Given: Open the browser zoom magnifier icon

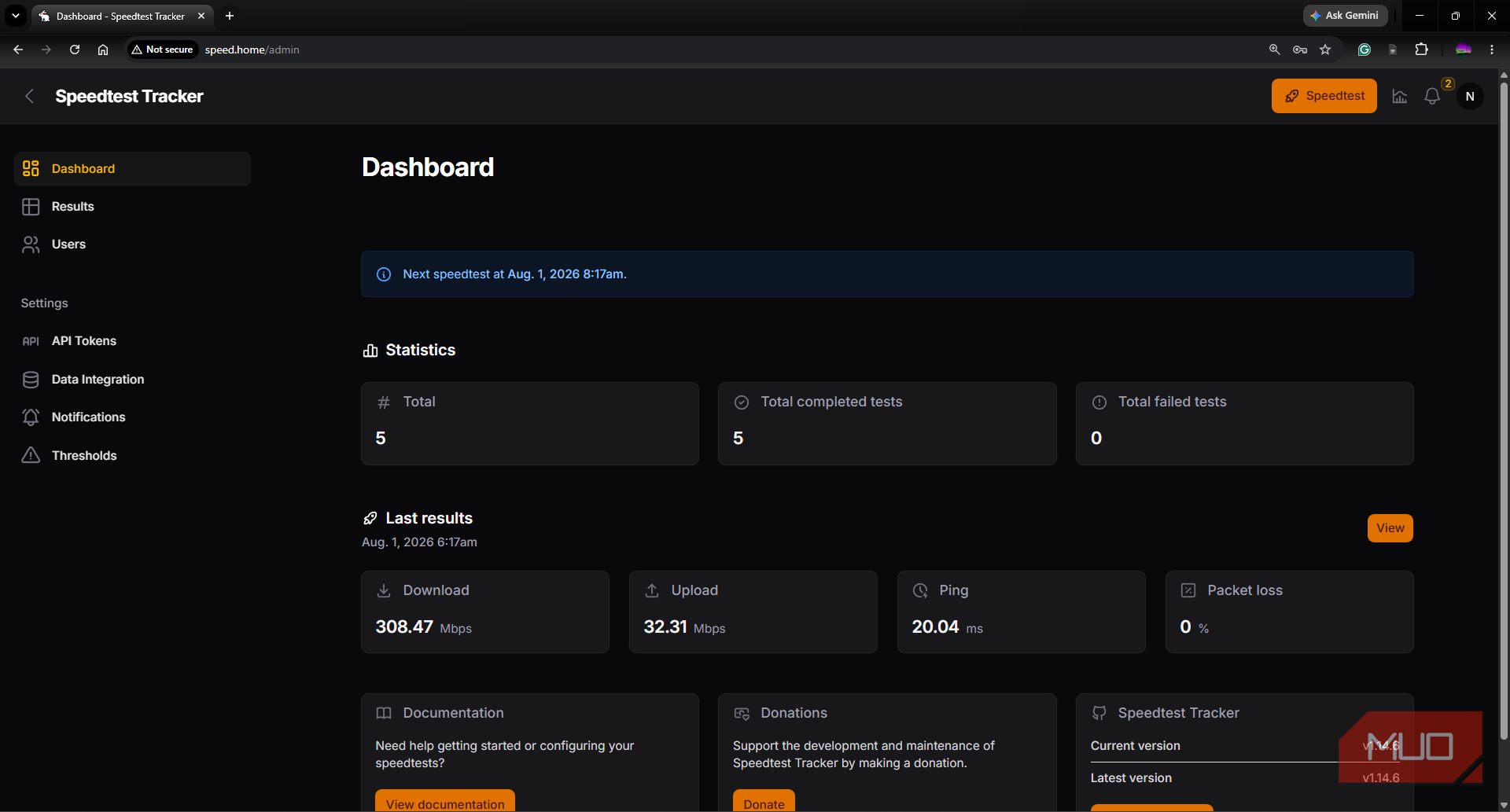Looking at the screenshot, I should click(x=1275, y=50).
